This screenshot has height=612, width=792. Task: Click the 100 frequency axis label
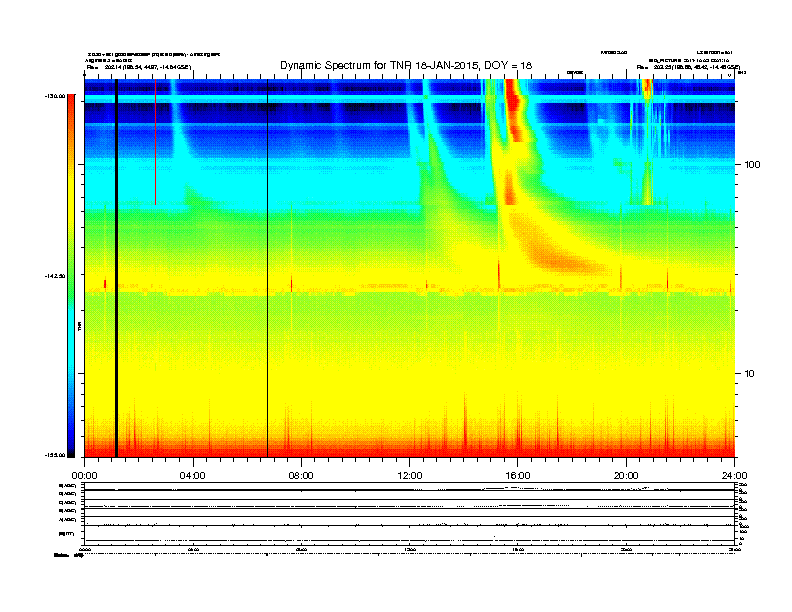[x=752, y=165]
